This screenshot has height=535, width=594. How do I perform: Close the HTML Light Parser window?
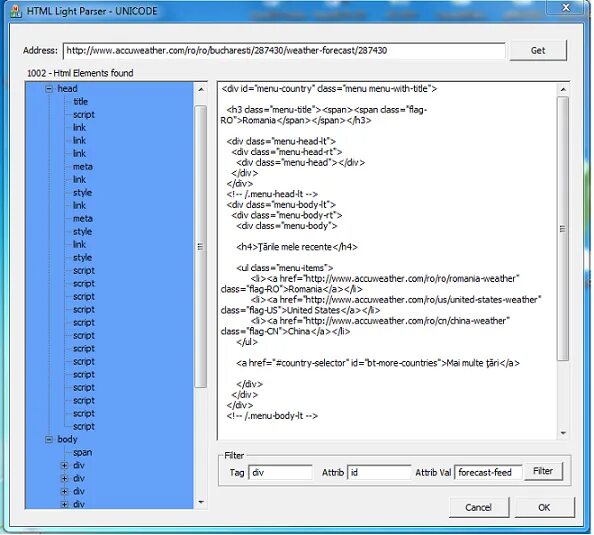[x=566, y=7]
